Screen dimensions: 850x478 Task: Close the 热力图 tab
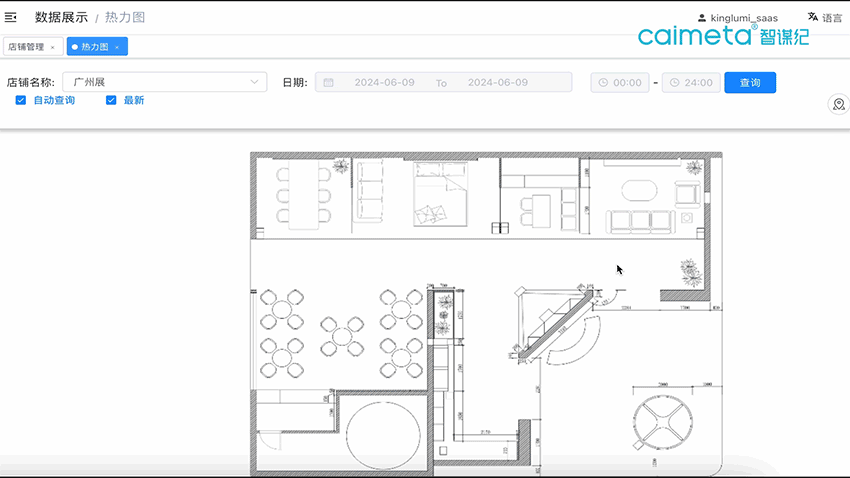(117, 47)
